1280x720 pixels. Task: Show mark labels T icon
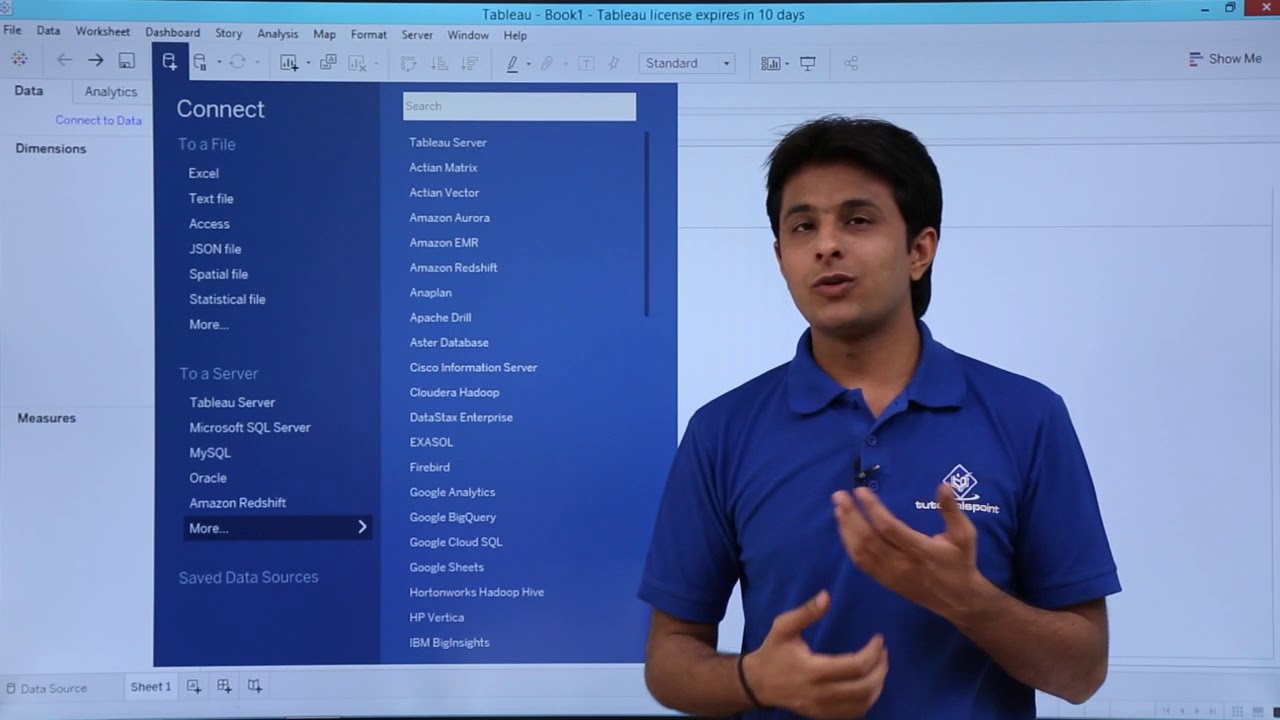[x=586, y=63]
